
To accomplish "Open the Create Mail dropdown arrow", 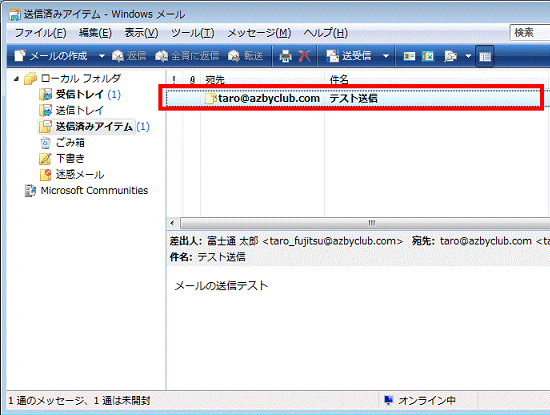I will point(102,56).
